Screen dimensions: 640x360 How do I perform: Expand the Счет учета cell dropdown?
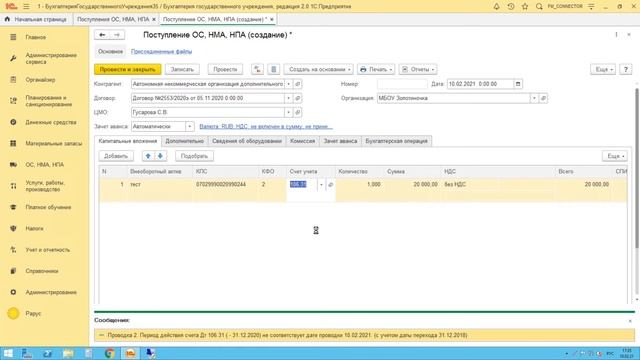coord(321,185)
